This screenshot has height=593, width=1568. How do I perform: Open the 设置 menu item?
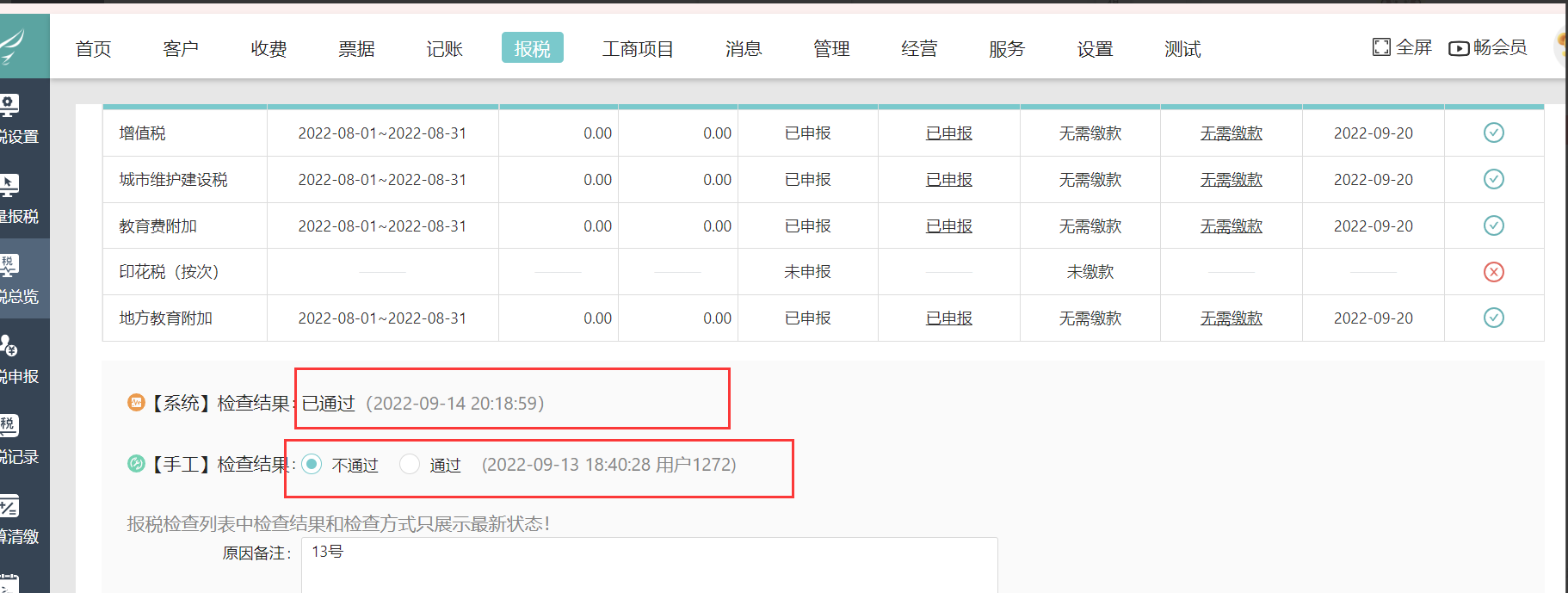[x=1095, y=49]
